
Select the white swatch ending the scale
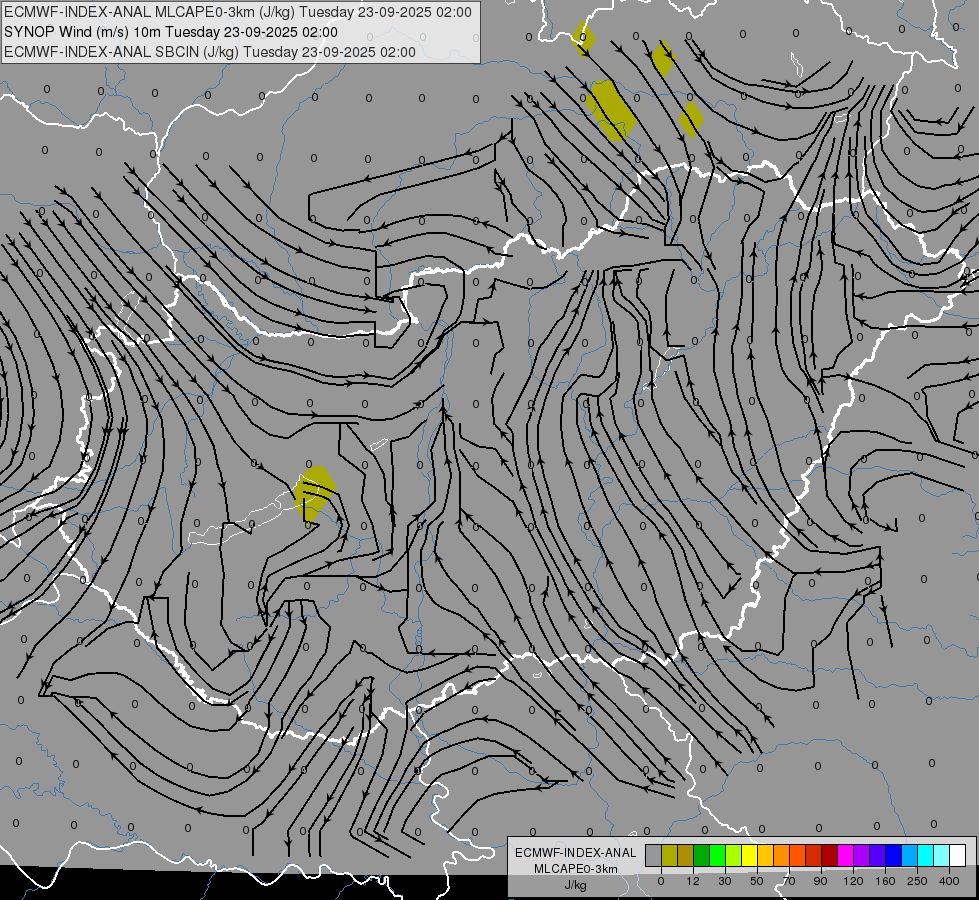click(x=957, y=855)
